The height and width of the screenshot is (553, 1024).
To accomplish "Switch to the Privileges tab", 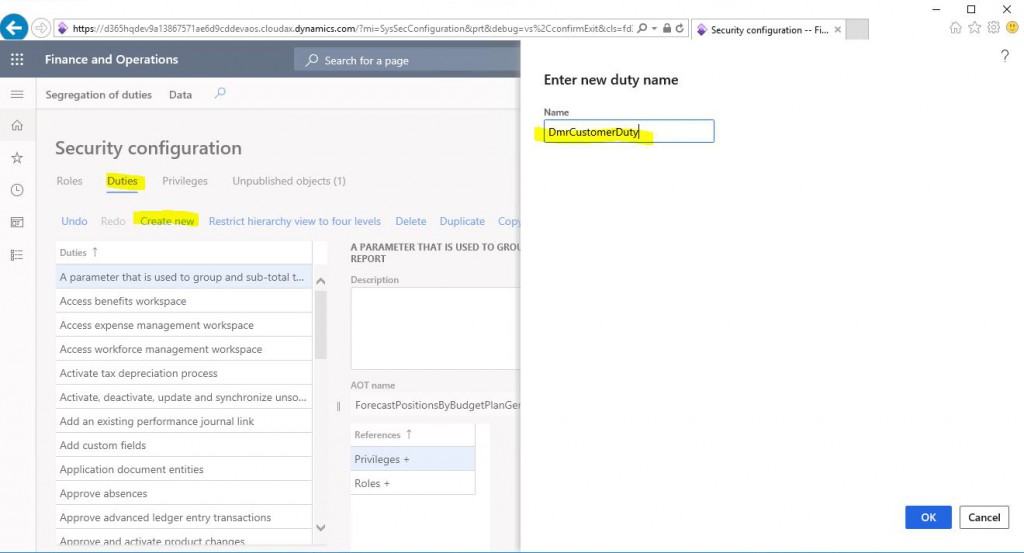I will click(x=185, y=181).
